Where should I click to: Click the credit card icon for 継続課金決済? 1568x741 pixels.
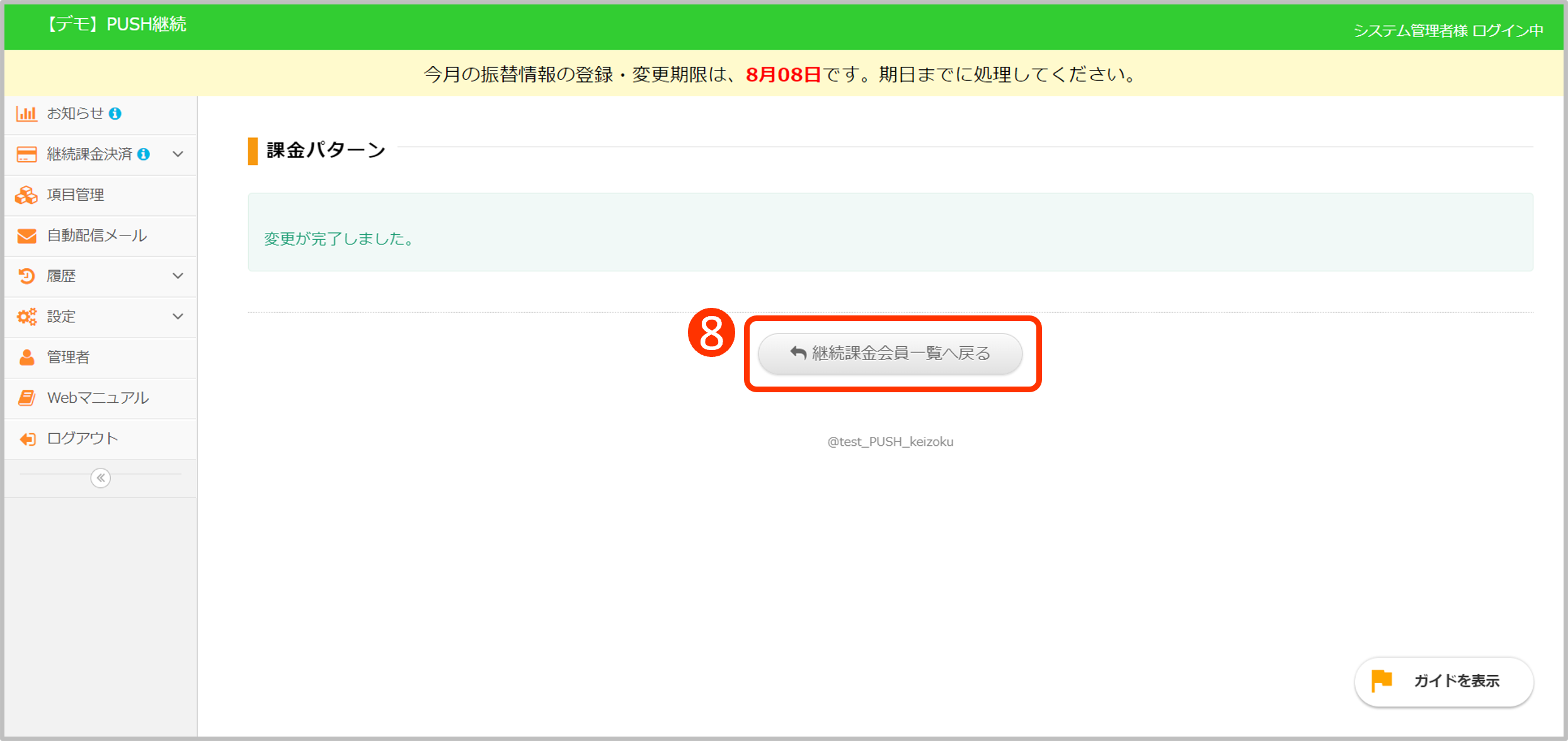click(x=26, y=154)
